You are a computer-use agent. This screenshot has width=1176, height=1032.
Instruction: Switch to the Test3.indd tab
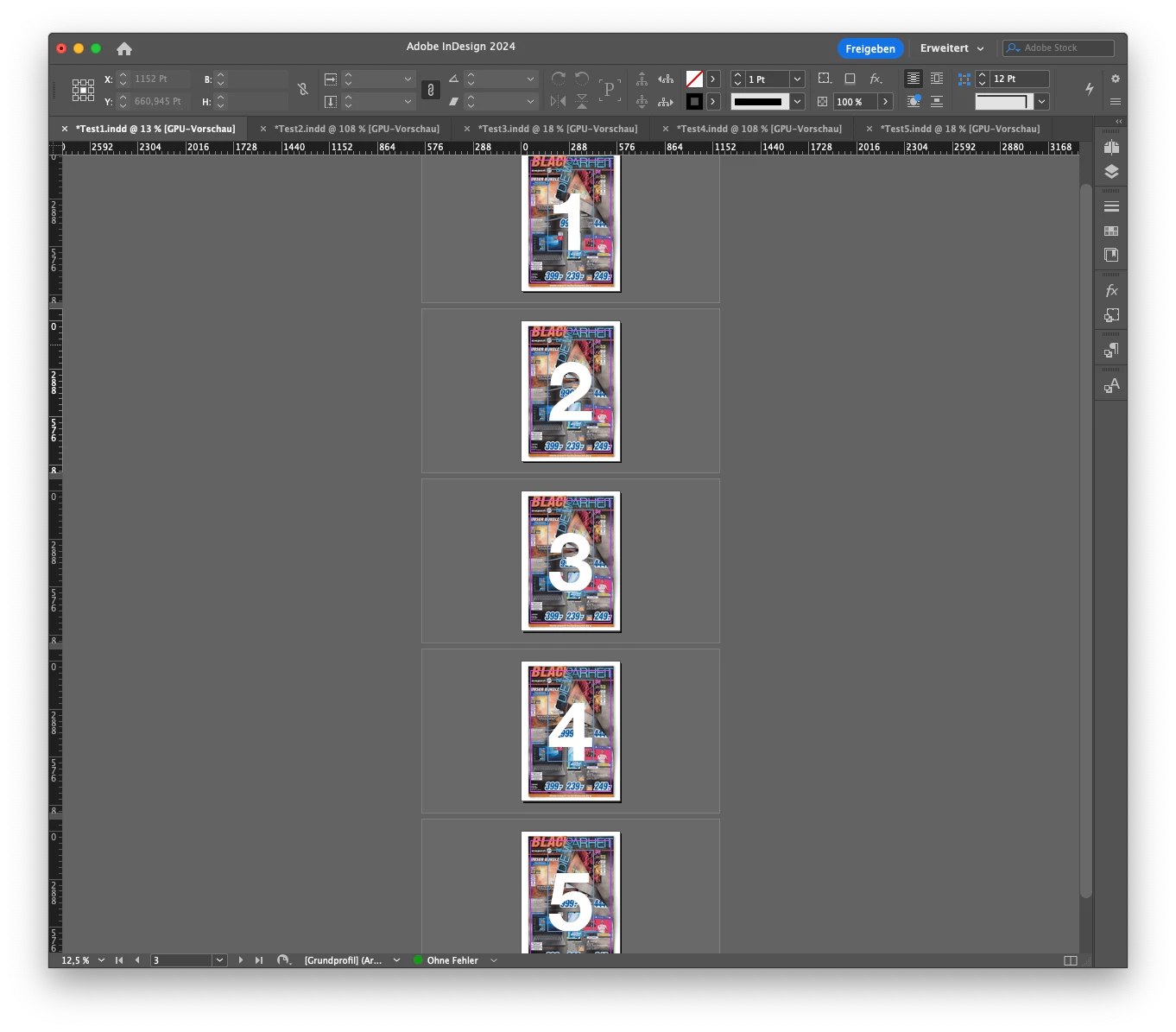558,129
